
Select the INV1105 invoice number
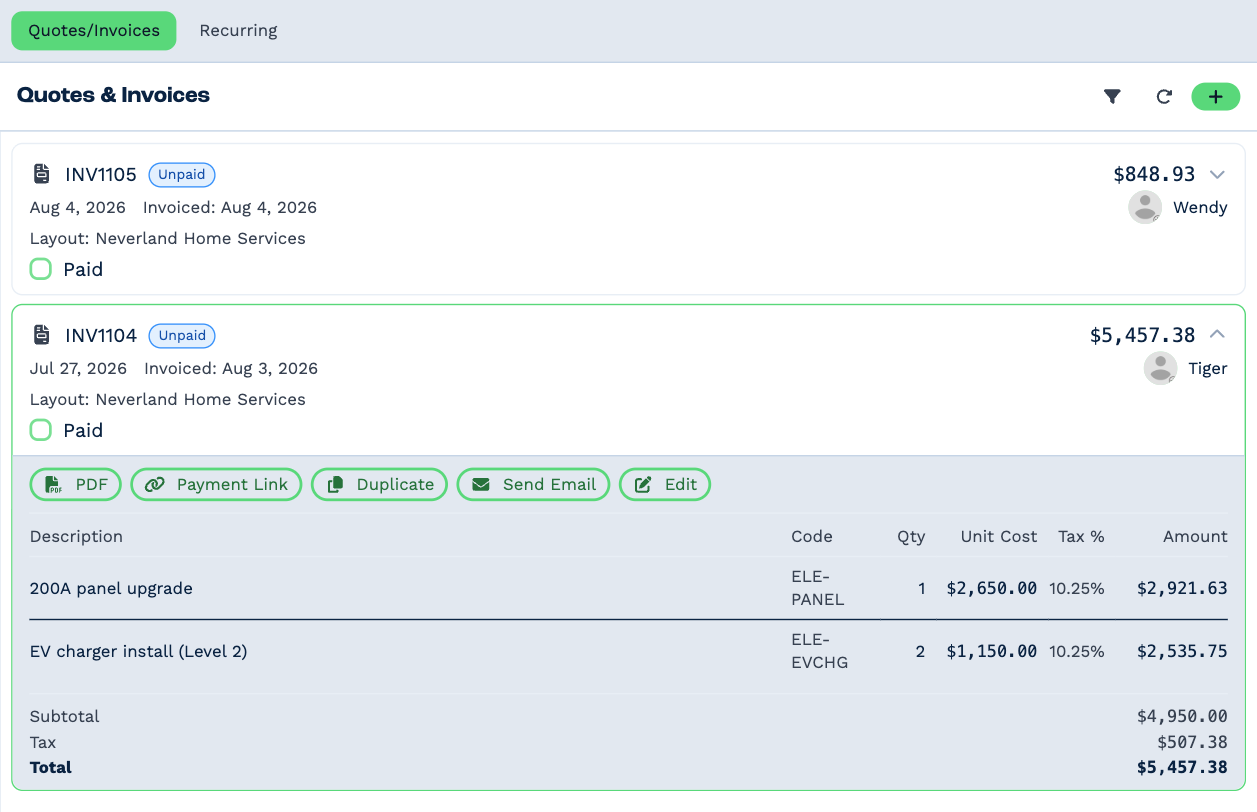tap(101, 175)
